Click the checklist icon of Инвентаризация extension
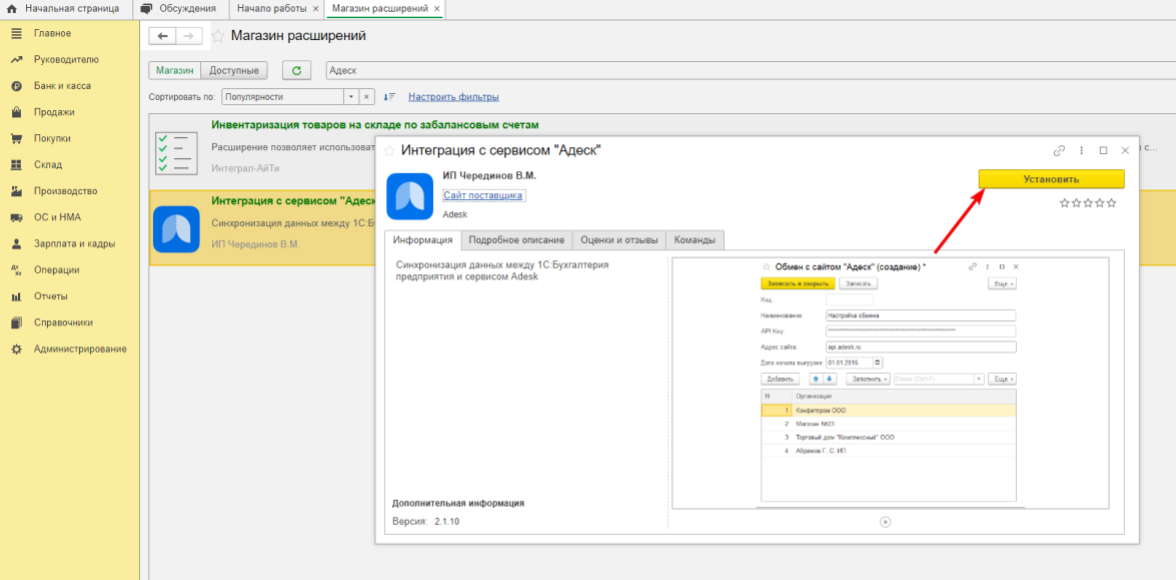 (176, 151)
